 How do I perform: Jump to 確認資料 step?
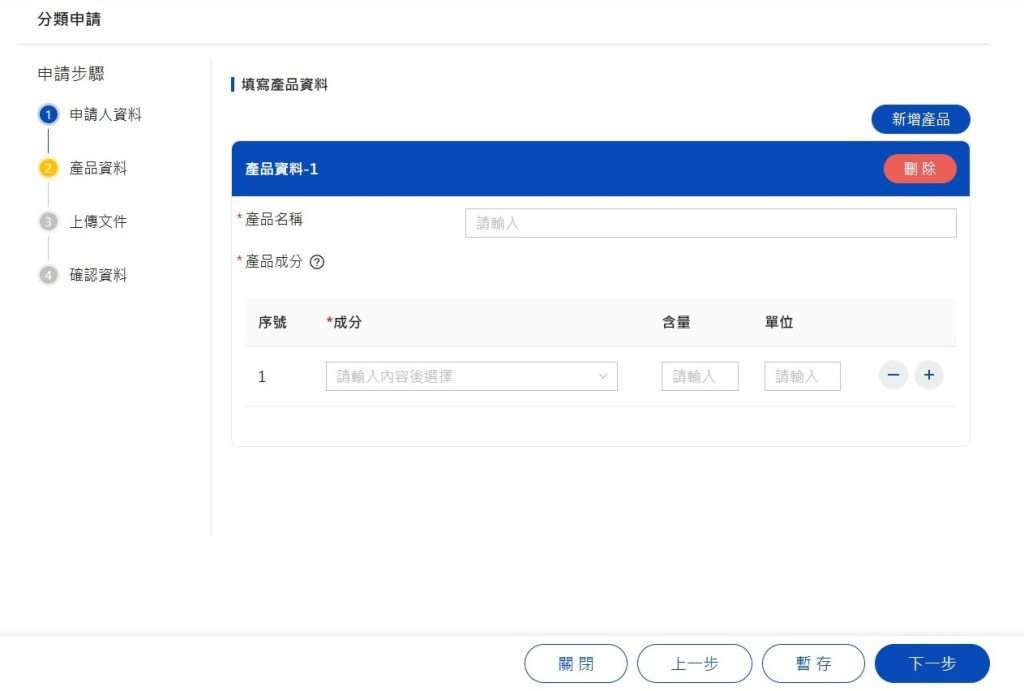(x=98, y=275)
